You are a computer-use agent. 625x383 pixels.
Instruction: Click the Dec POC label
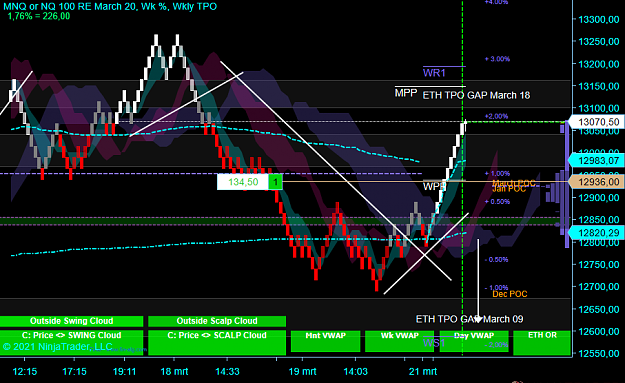click(510, 294)
